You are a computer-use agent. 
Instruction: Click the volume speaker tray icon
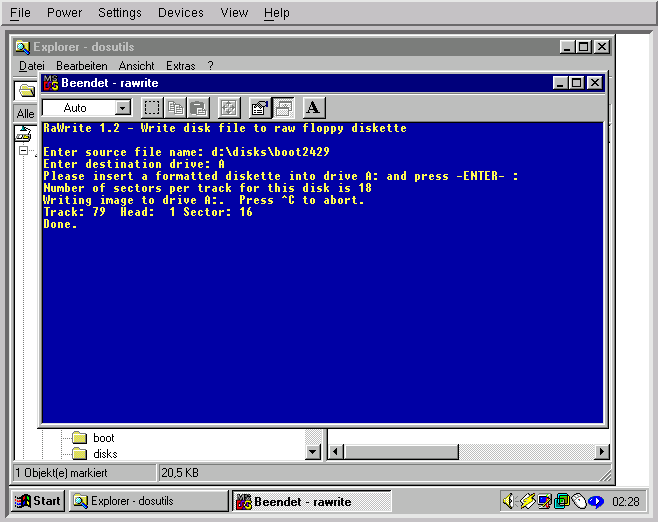[x=509, y=501]
